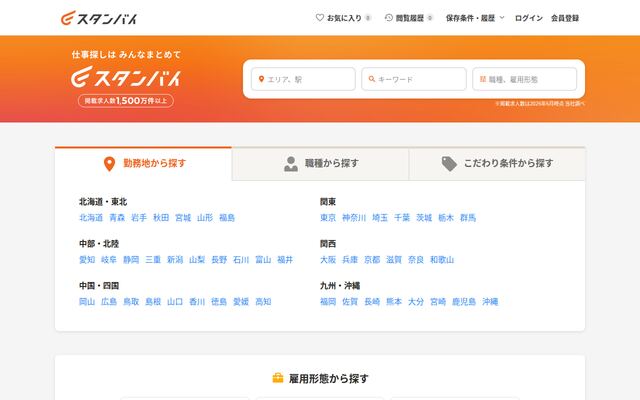The height and width of the screenshot is (400, 640).
Task: Select the 東京 link
Action: coord(328,218)
